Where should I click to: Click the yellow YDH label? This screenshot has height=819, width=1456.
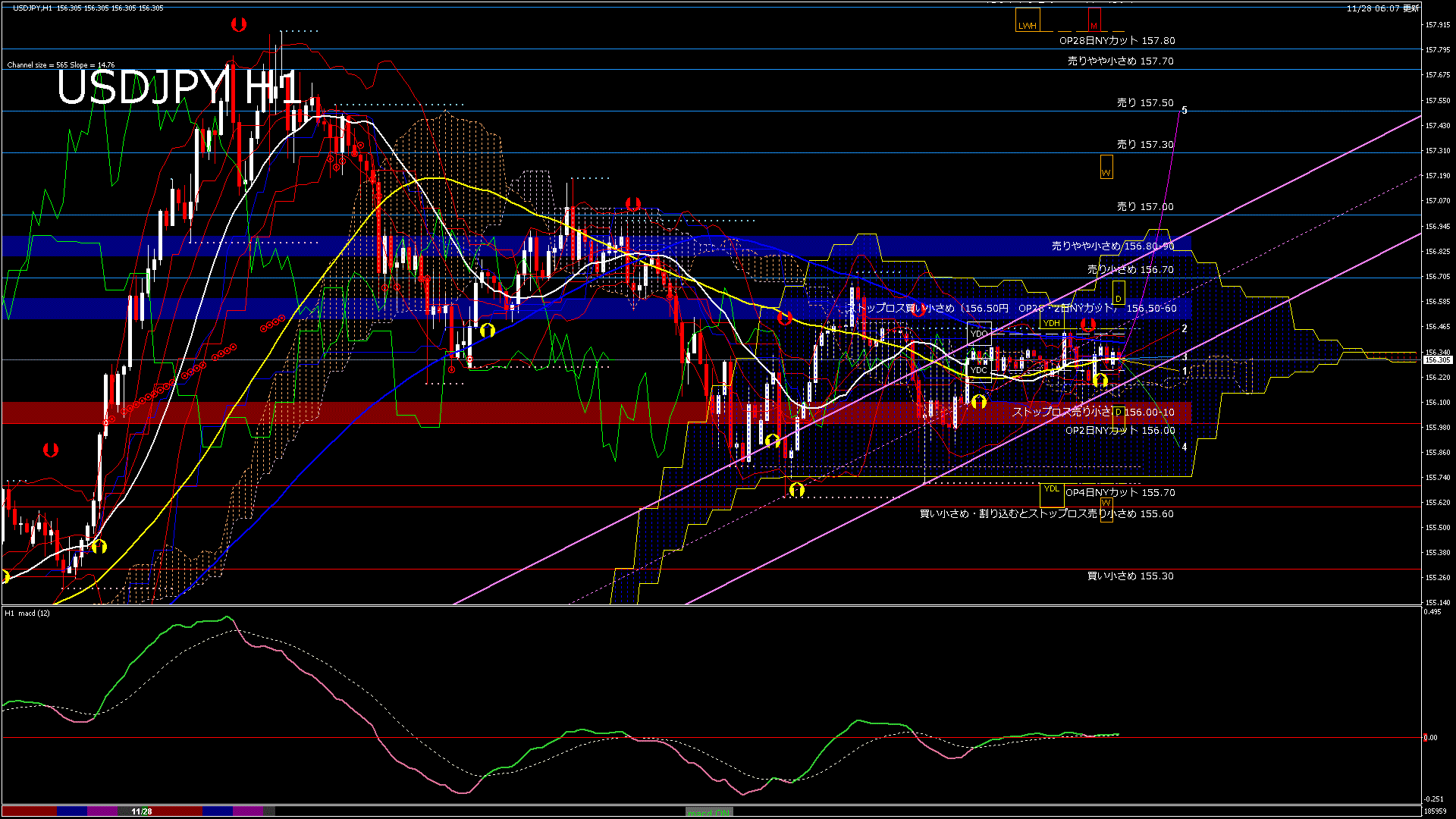coord(1051,323)
